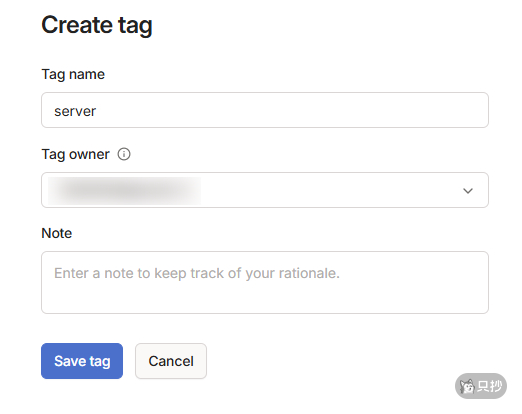Click the Tag name label

click(73, 74)
